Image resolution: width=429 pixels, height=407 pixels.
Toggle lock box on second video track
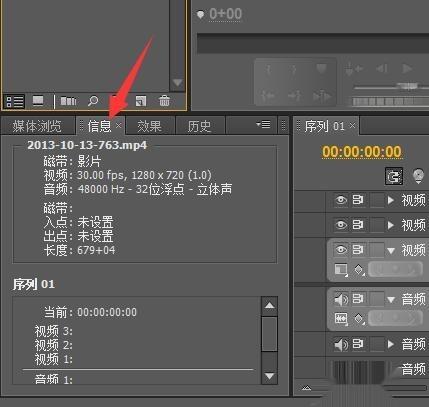pos(377,225)
